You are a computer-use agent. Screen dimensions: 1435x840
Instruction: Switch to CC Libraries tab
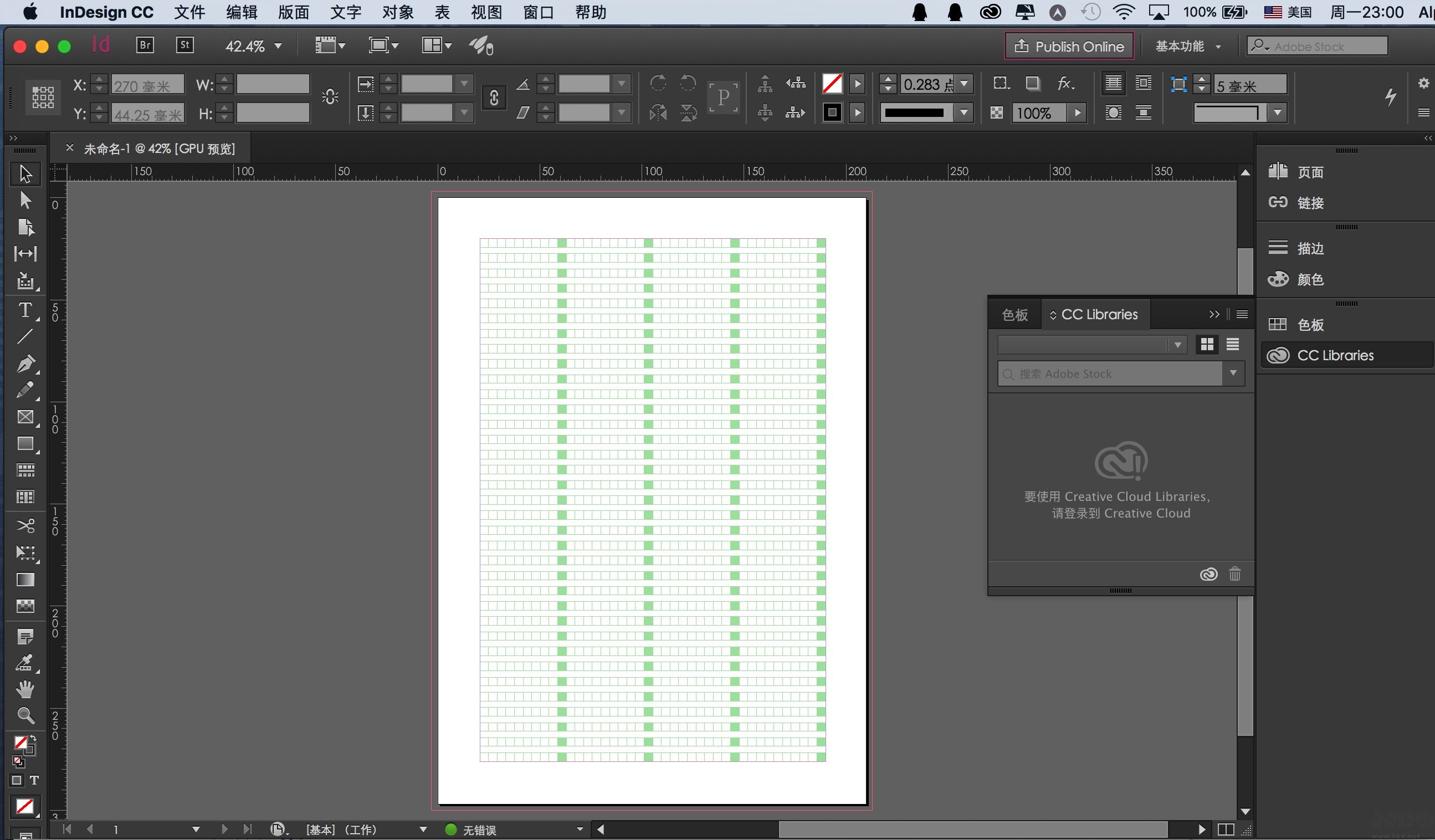pos(1097,313)
